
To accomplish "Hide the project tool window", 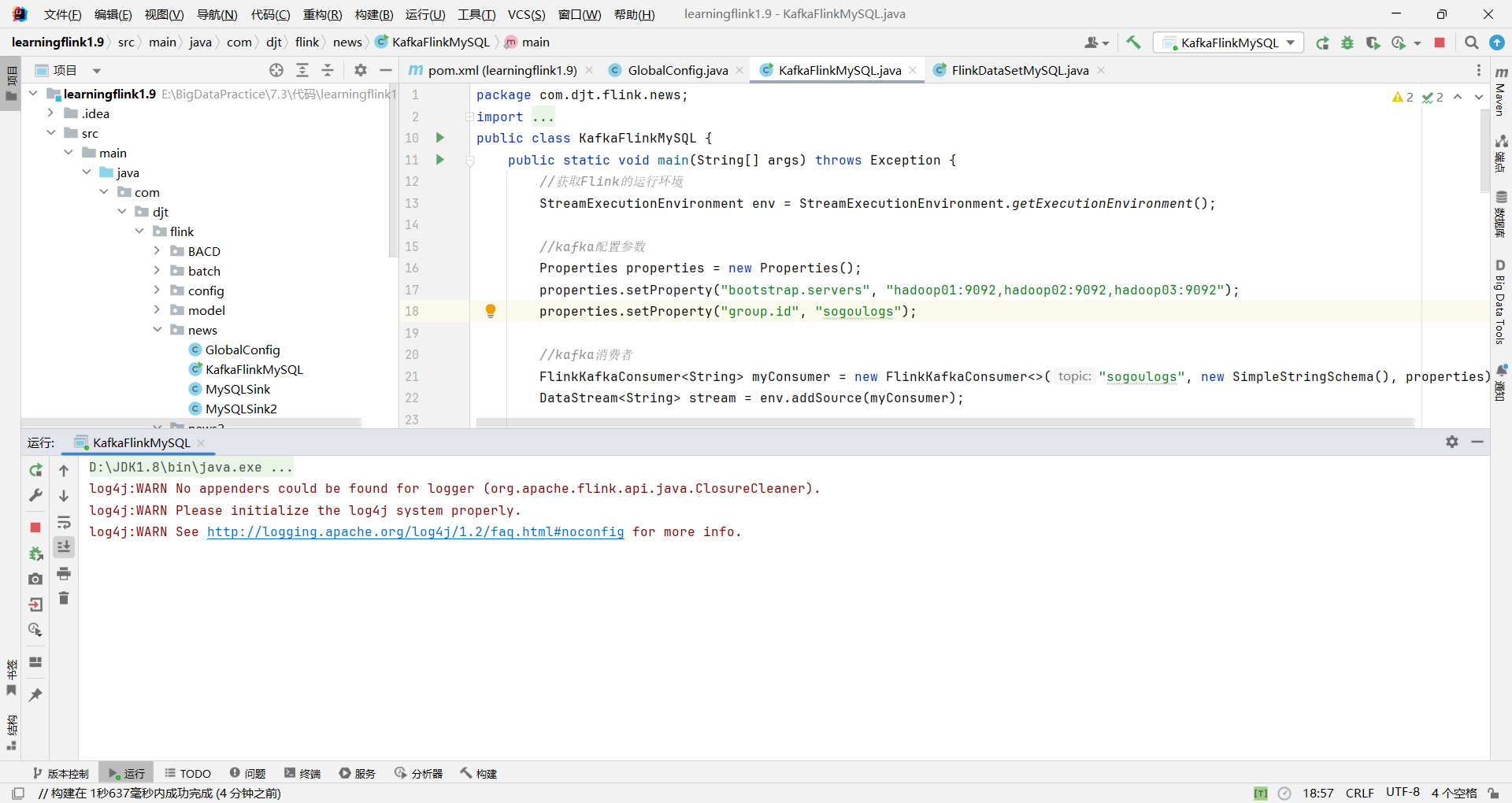I will [386, 70].
